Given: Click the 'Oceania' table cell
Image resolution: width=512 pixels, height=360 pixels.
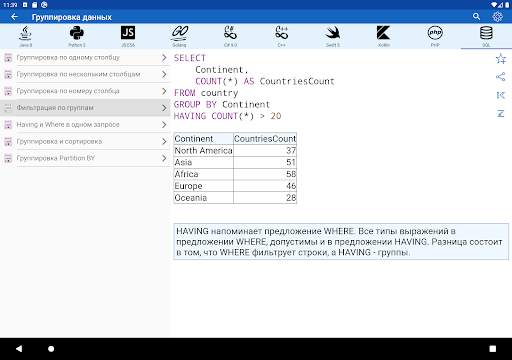Looking at the screenshot, I should 203,198.
